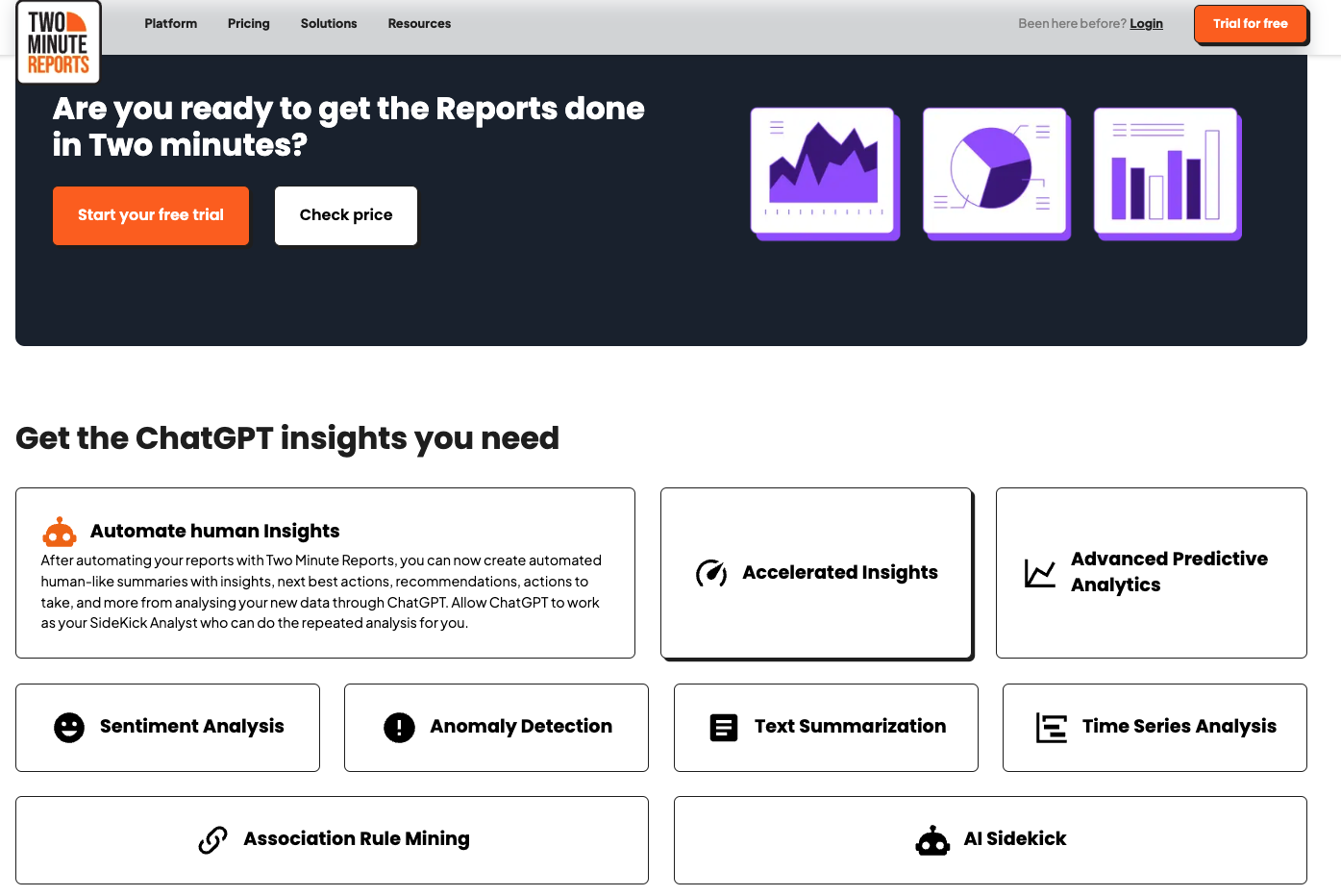The image size is (1341, 896).
Task: Click the exclamation icon for Anomaly Detection
Action: [399, 728]
